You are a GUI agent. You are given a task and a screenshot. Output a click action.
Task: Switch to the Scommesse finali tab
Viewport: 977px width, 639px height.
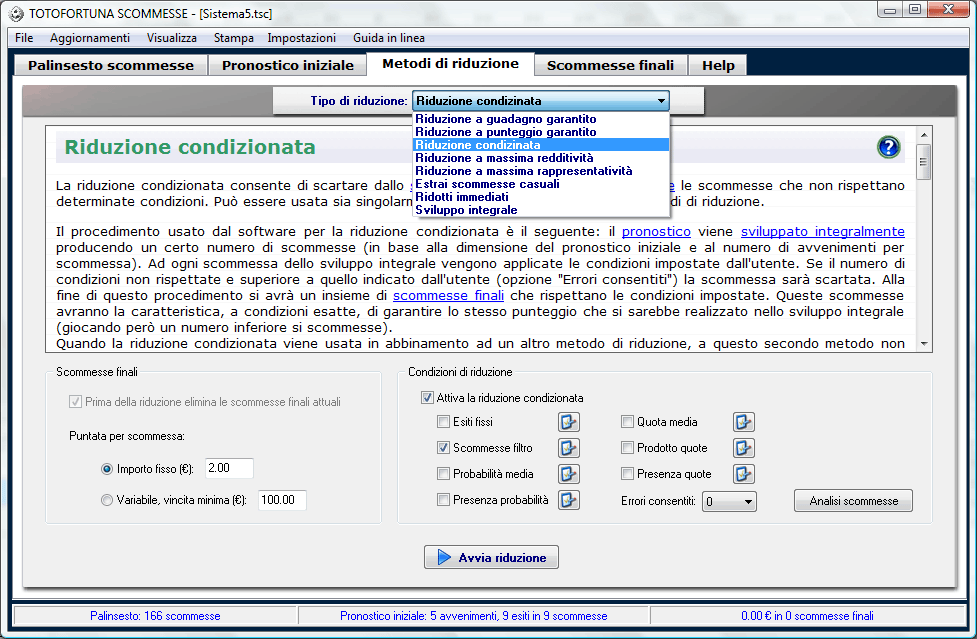(x=610, y=65)
